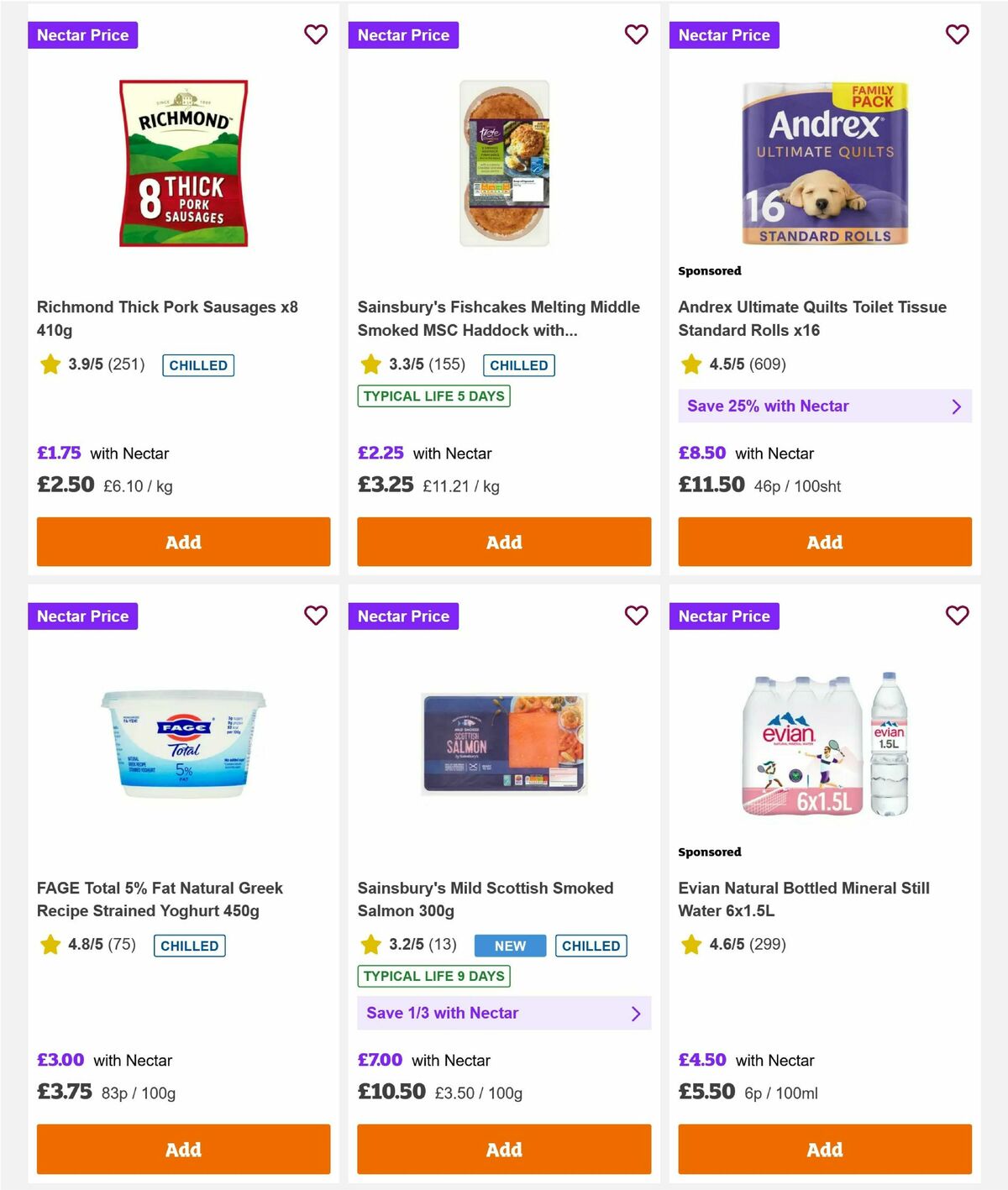
Task: Toggle favourite on Evian bottled water
Action: pyautogui.click(x=957, y=616)
